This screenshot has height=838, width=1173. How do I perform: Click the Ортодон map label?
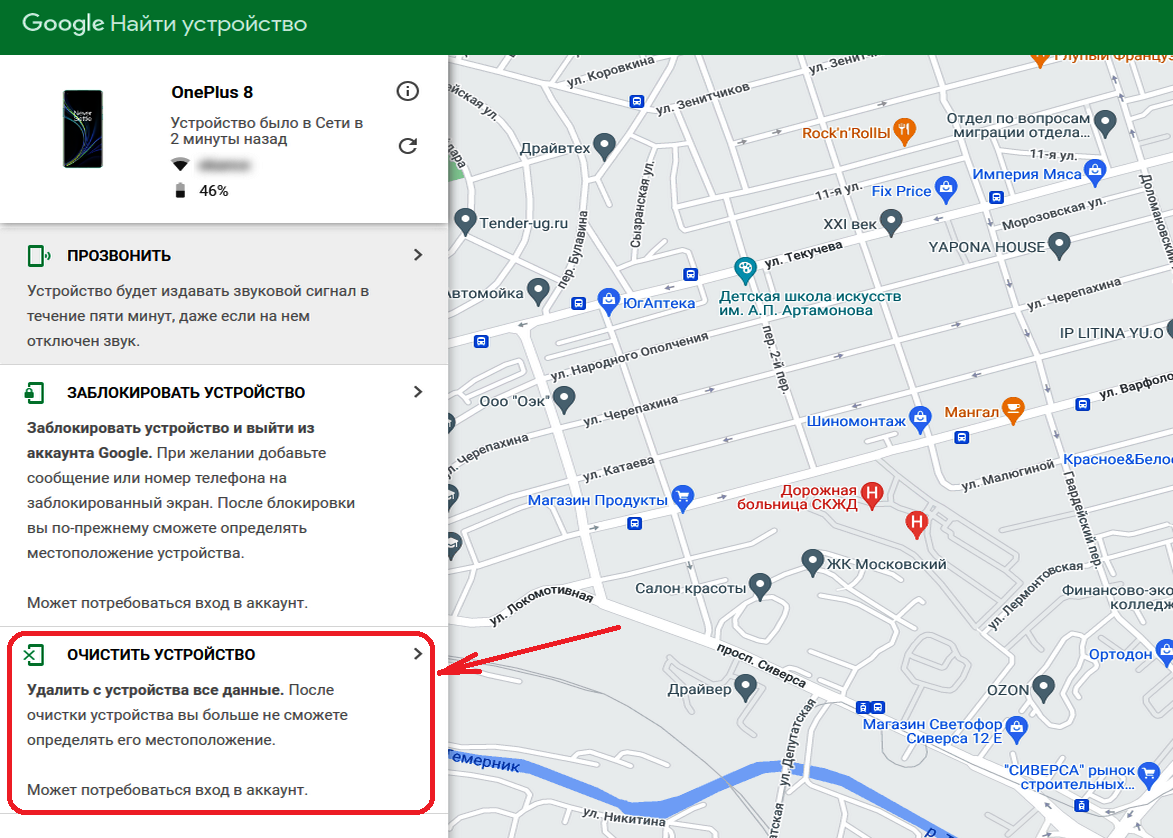[1120, 654]
